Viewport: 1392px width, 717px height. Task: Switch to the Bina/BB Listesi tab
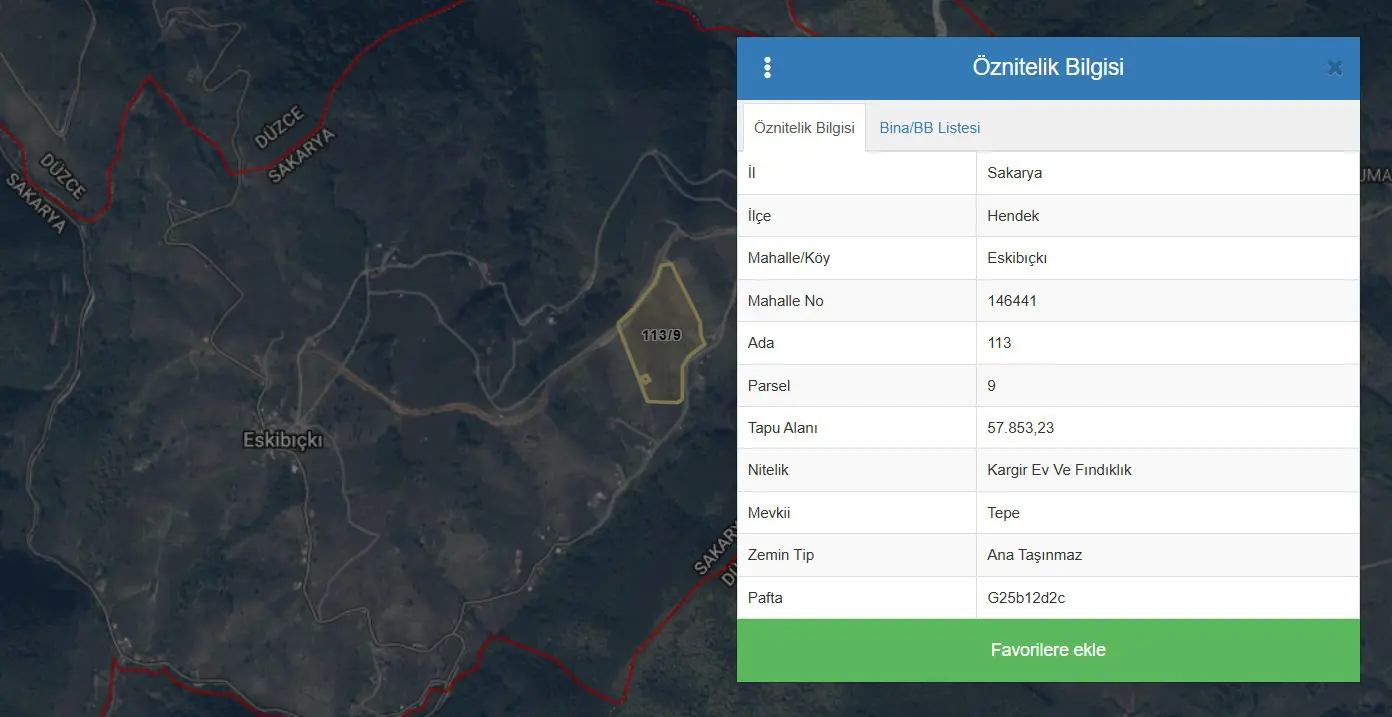pyautogui.click(x=930, y=128)
